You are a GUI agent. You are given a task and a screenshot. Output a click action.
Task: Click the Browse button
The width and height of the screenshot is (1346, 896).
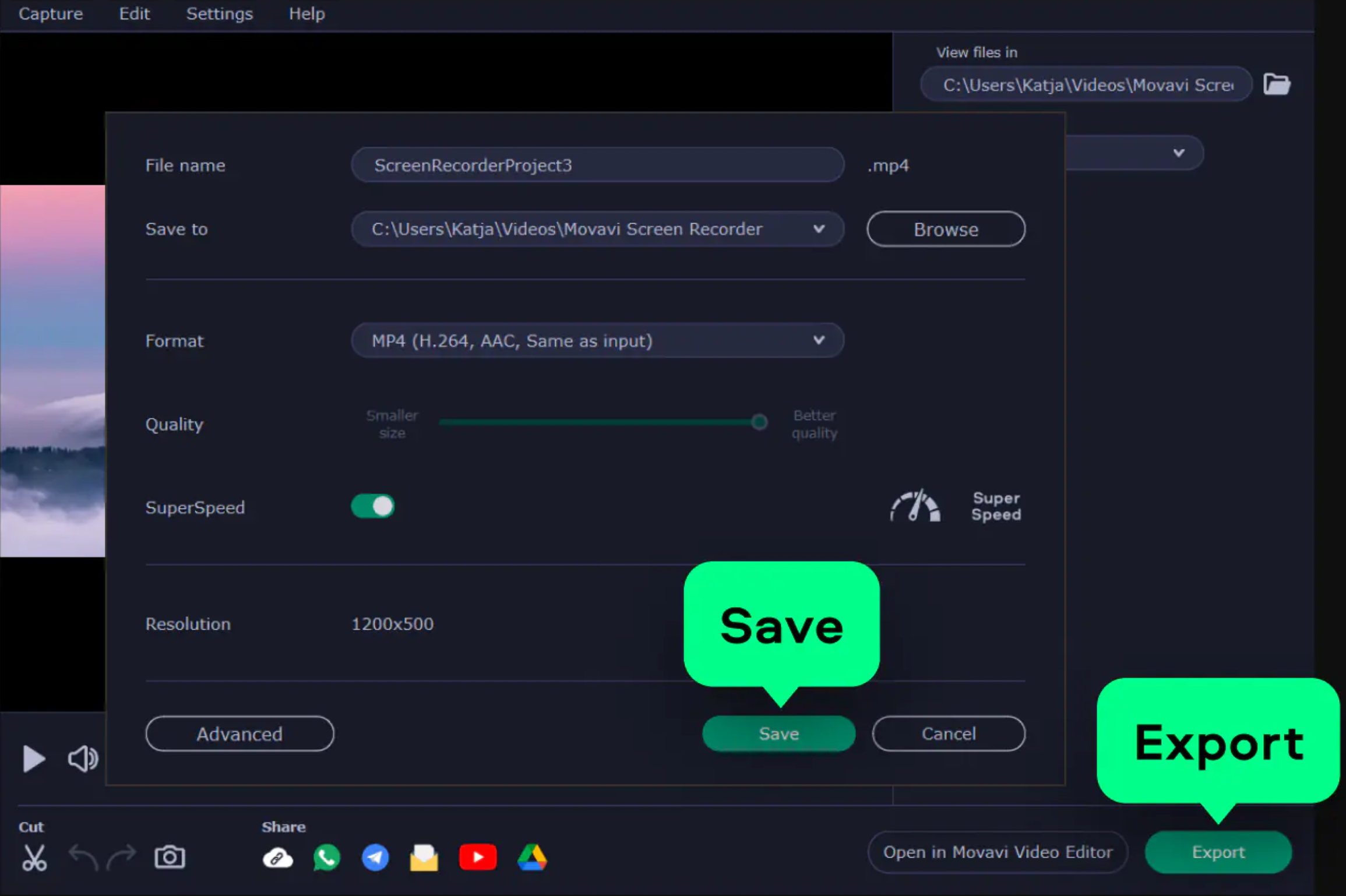pyautogui.click(x=946, y=229)
